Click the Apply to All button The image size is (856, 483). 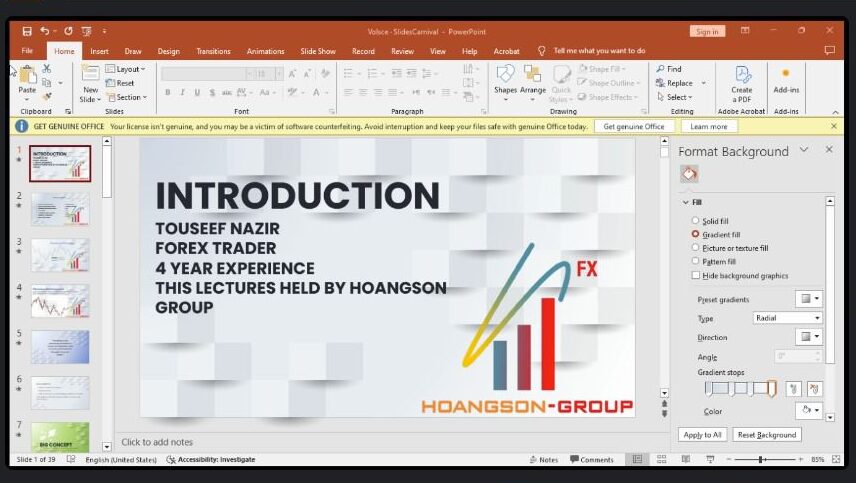[x=702, y=435]
